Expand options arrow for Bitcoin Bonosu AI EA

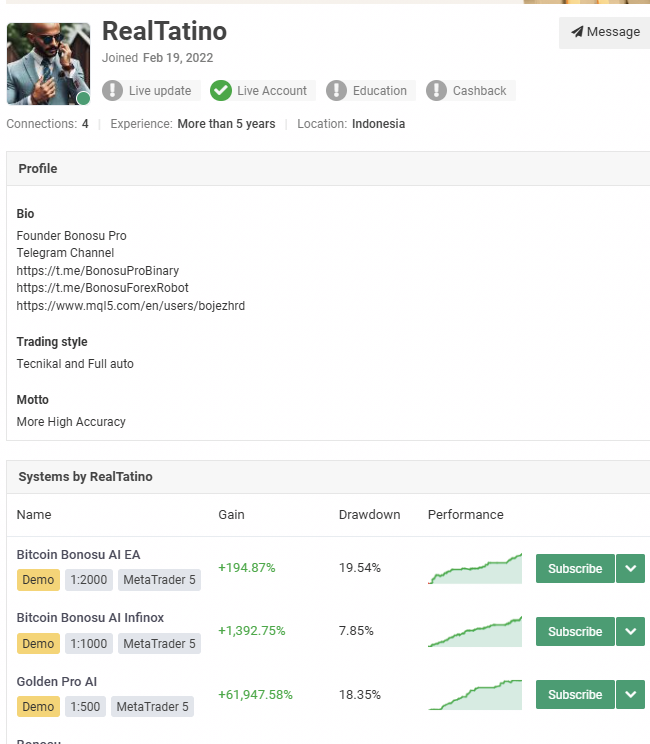coord(630,569)
